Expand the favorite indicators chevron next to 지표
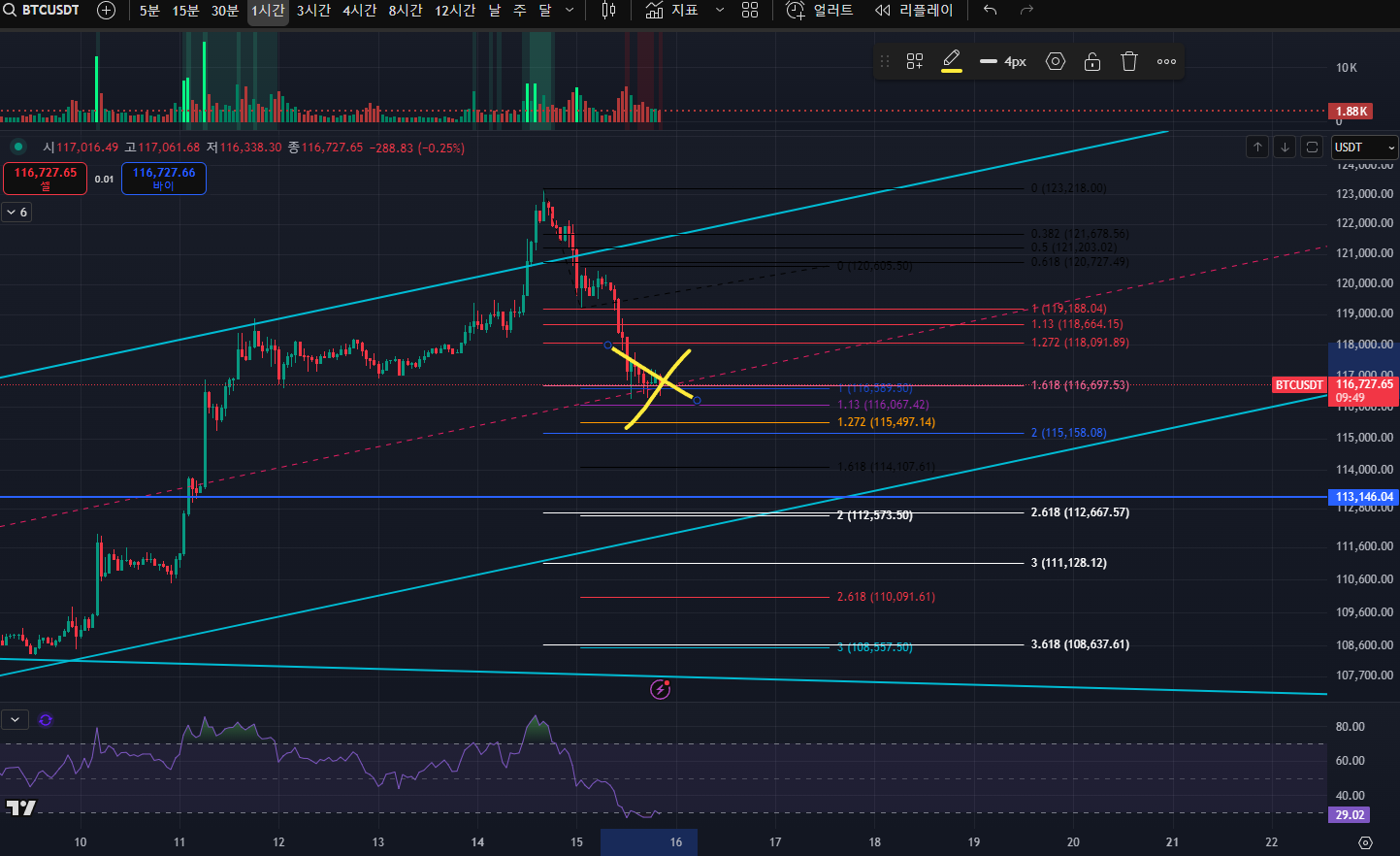The width and height of the screenshot is (1400, 856). (x=719, y=10)
